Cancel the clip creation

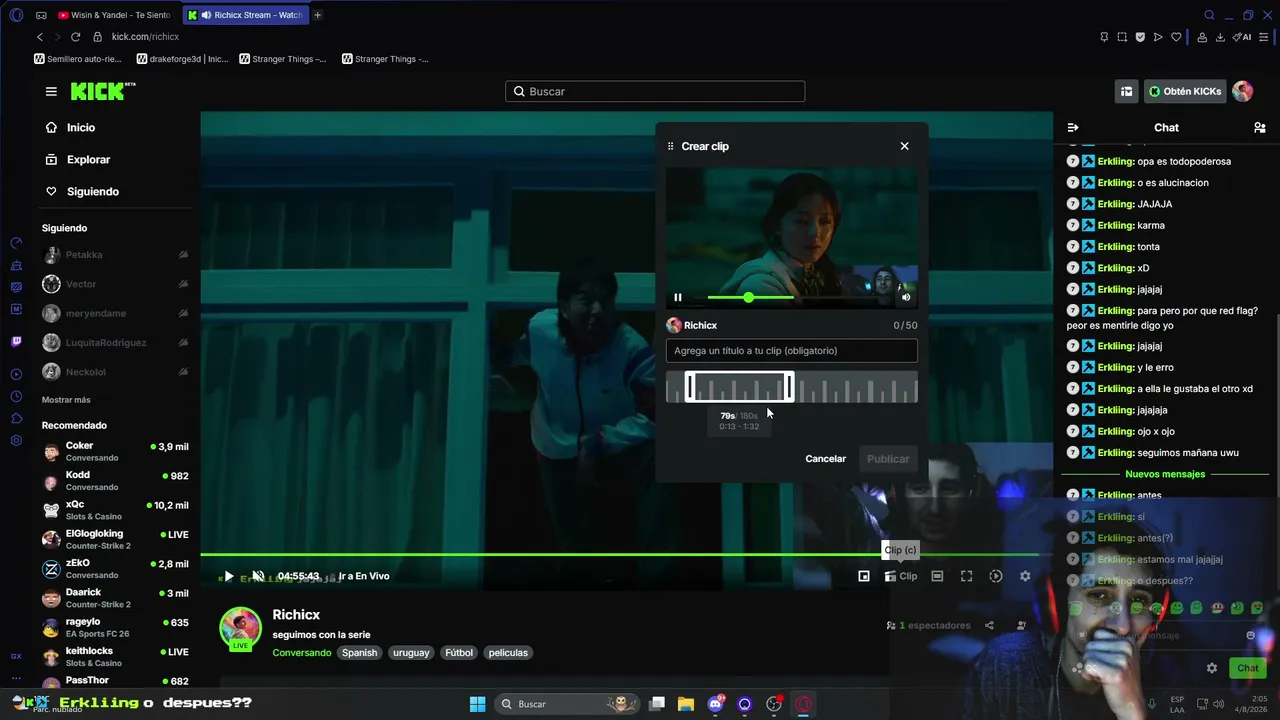(x=825, y=459)
